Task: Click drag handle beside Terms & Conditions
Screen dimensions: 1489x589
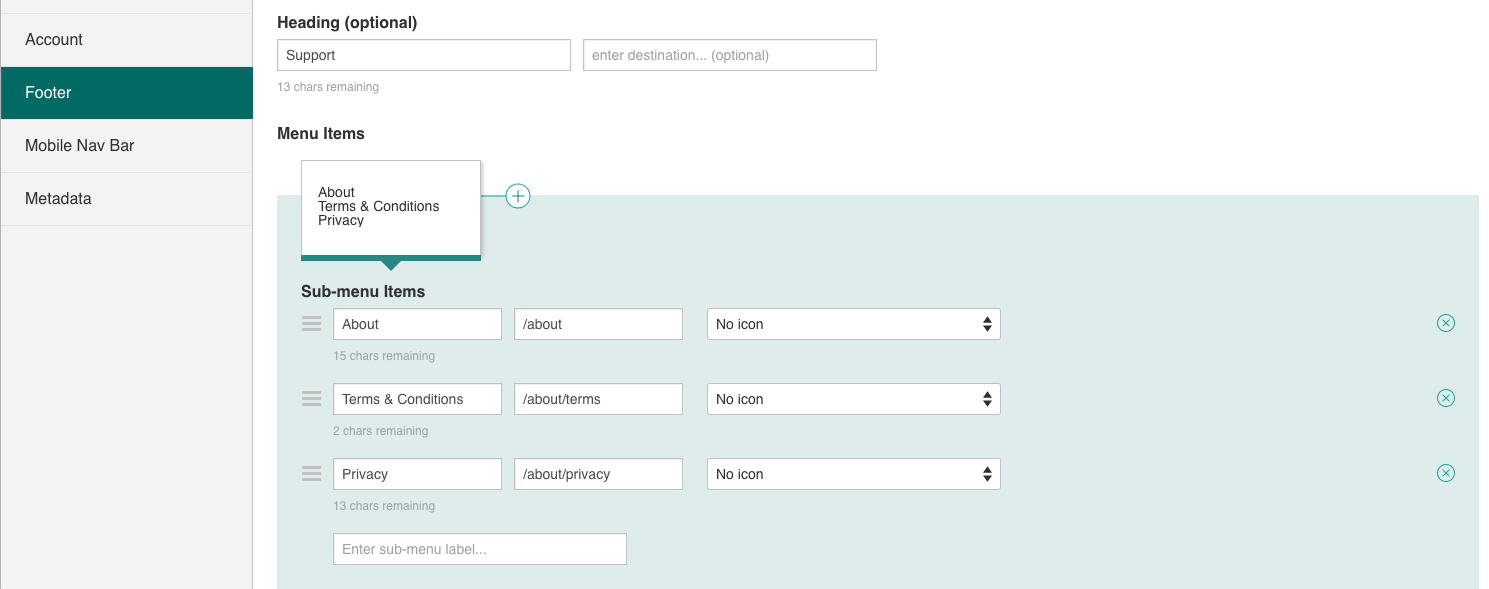Action: tap(311, 399)
